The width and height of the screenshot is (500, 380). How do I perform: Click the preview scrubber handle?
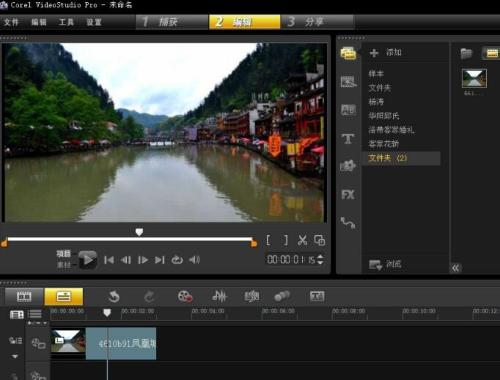(139, 231)
